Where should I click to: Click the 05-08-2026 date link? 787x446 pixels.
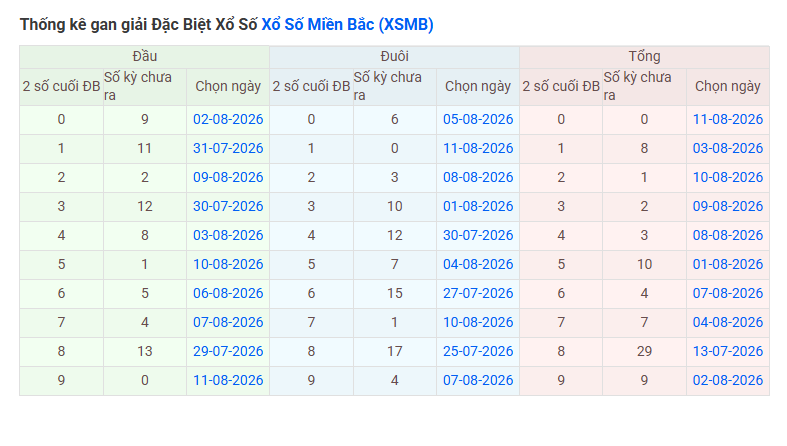pos(478,119)
